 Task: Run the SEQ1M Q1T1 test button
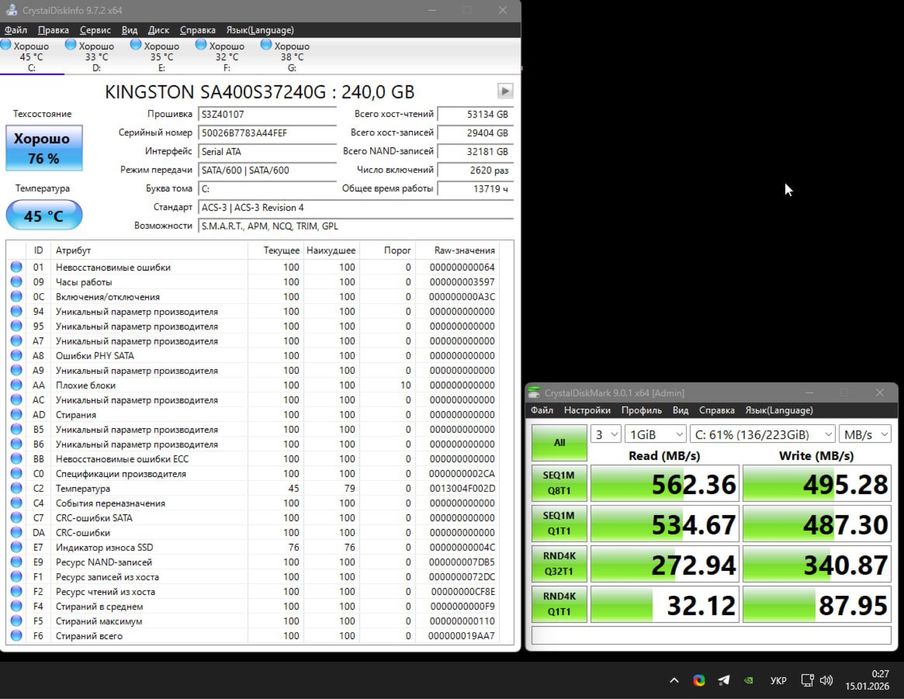[x=559, y=523]
